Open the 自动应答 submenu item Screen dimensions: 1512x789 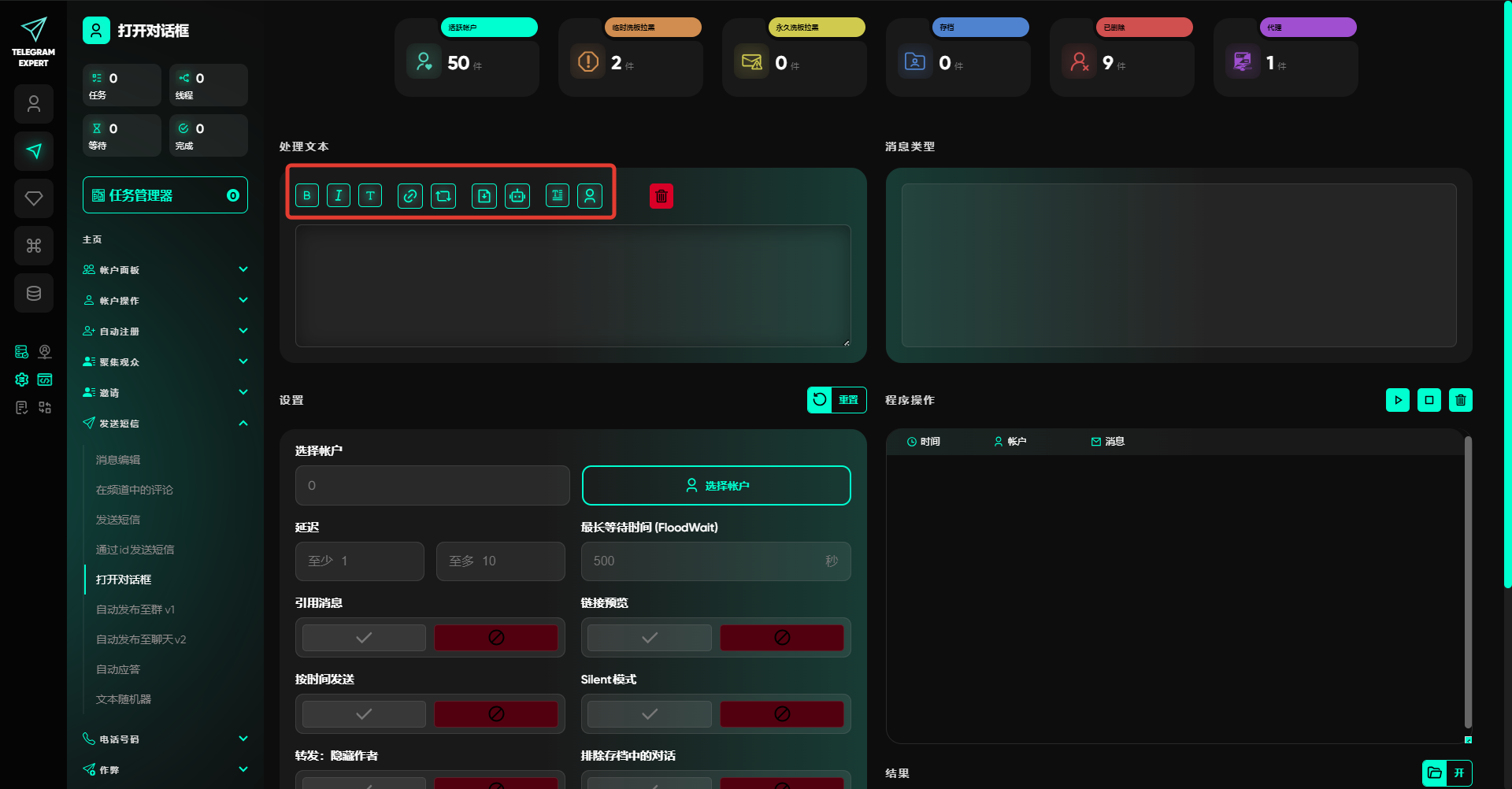pyautogui.click(x=118, y=669)
